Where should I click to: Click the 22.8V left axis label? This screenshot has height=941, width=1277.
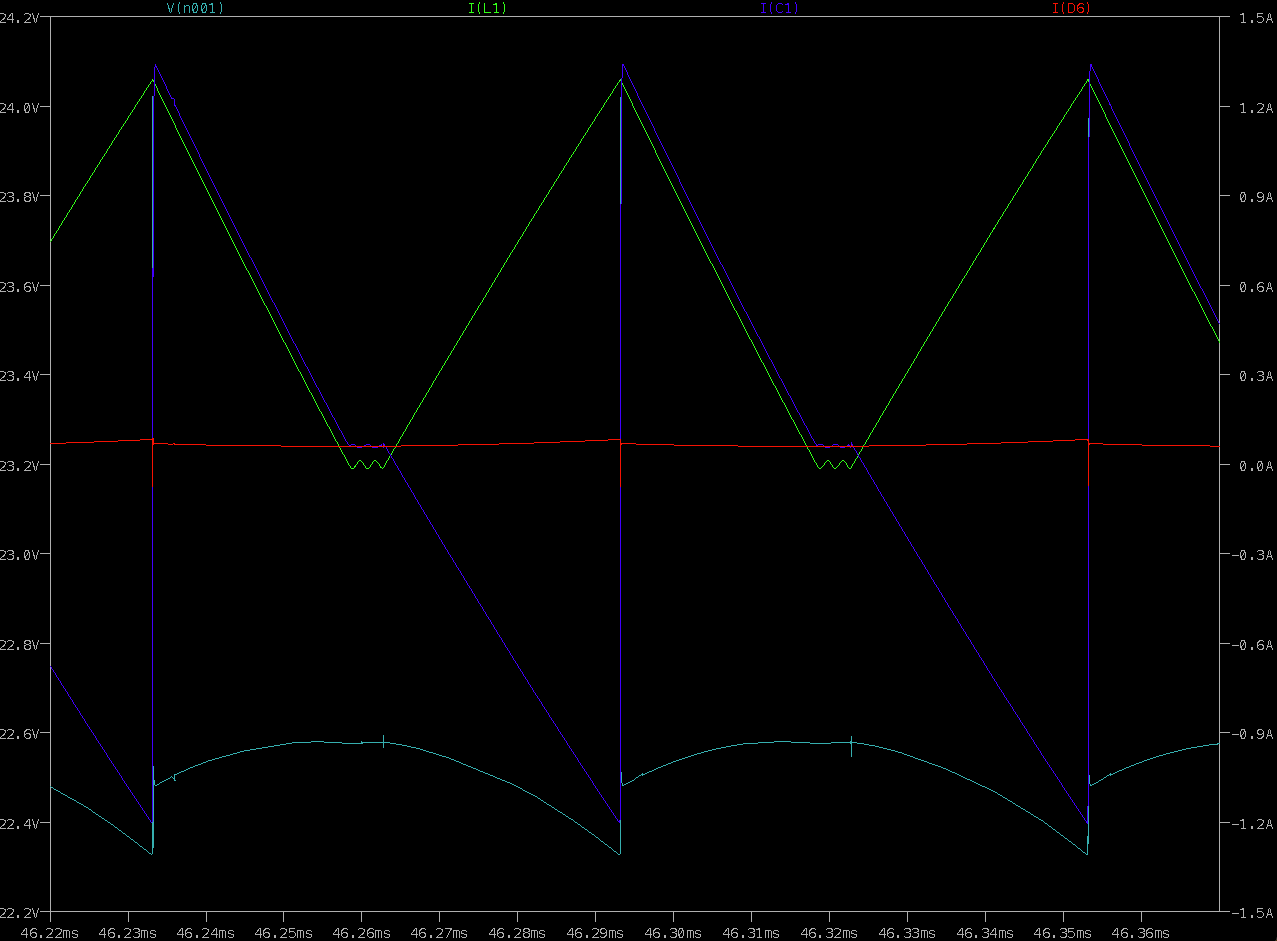[x=19, y=644]
